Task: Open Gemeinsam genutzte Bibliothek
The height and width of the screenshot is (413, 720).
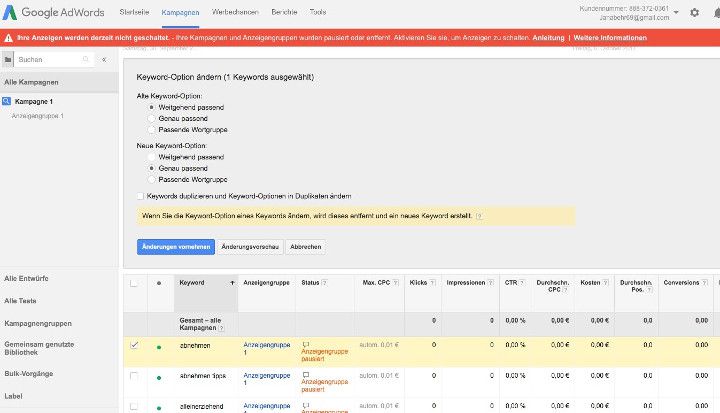Action: [39, 348]
